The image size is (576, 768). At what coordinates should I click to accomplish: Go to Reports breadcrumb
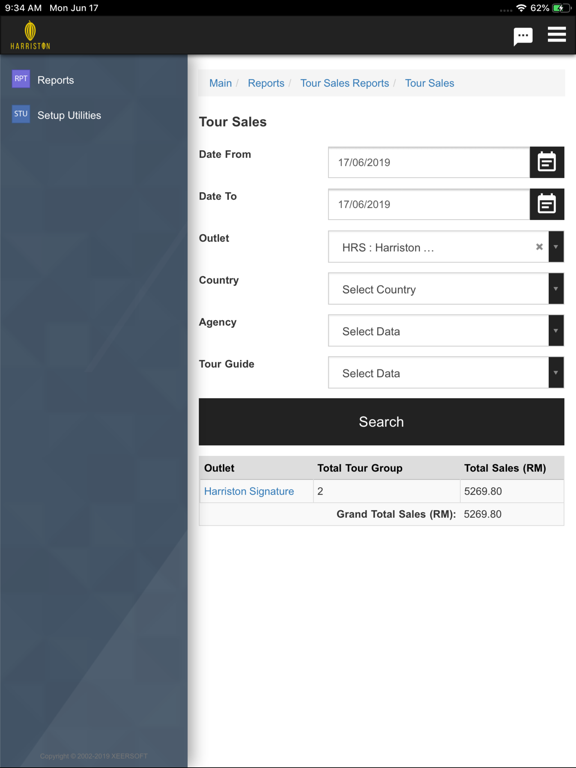(266, 83)
